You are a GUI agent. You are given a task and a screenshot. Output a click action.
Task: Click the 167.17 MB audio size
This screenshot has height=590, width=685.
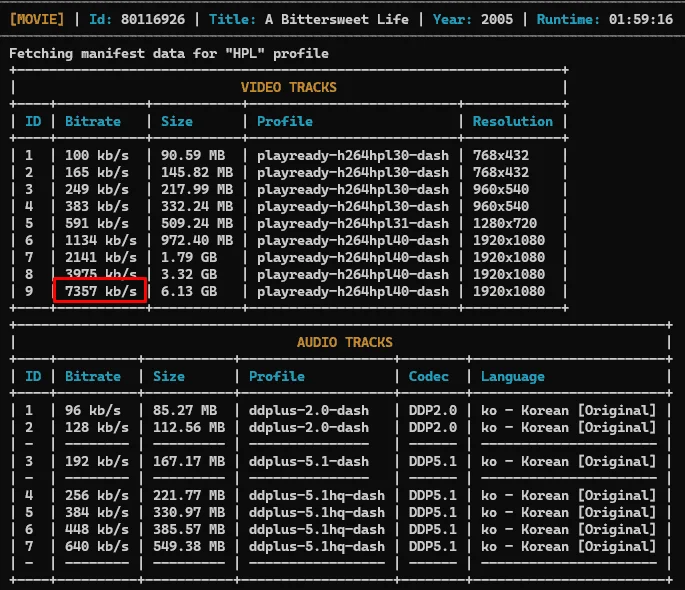point(189,462)
